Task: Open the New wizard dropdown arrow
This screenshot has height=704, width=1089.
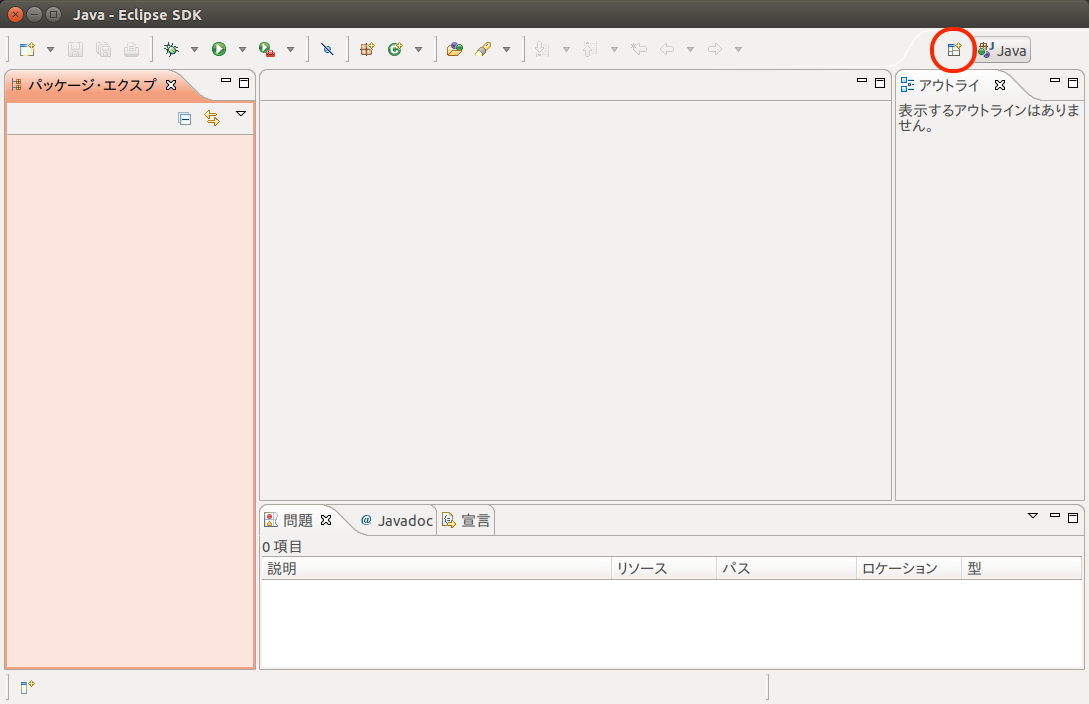Action: click(50, 49)
